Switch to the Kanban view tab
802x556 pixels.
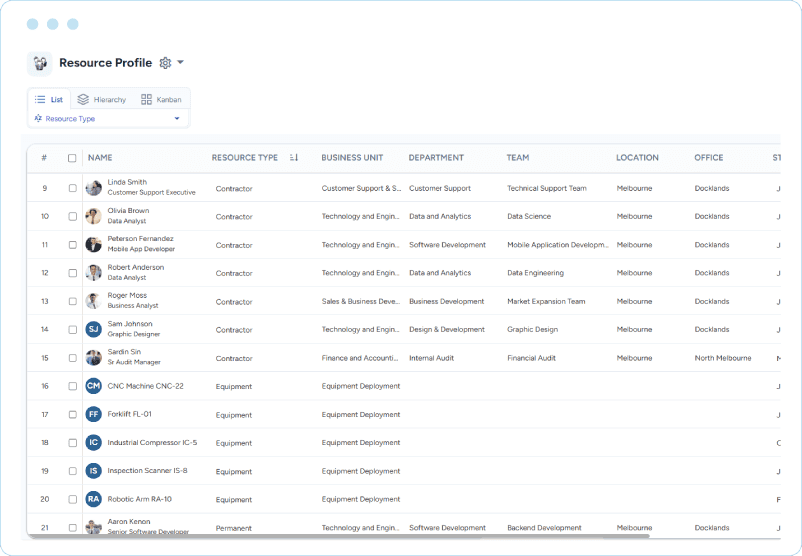(x=161, y=99)
